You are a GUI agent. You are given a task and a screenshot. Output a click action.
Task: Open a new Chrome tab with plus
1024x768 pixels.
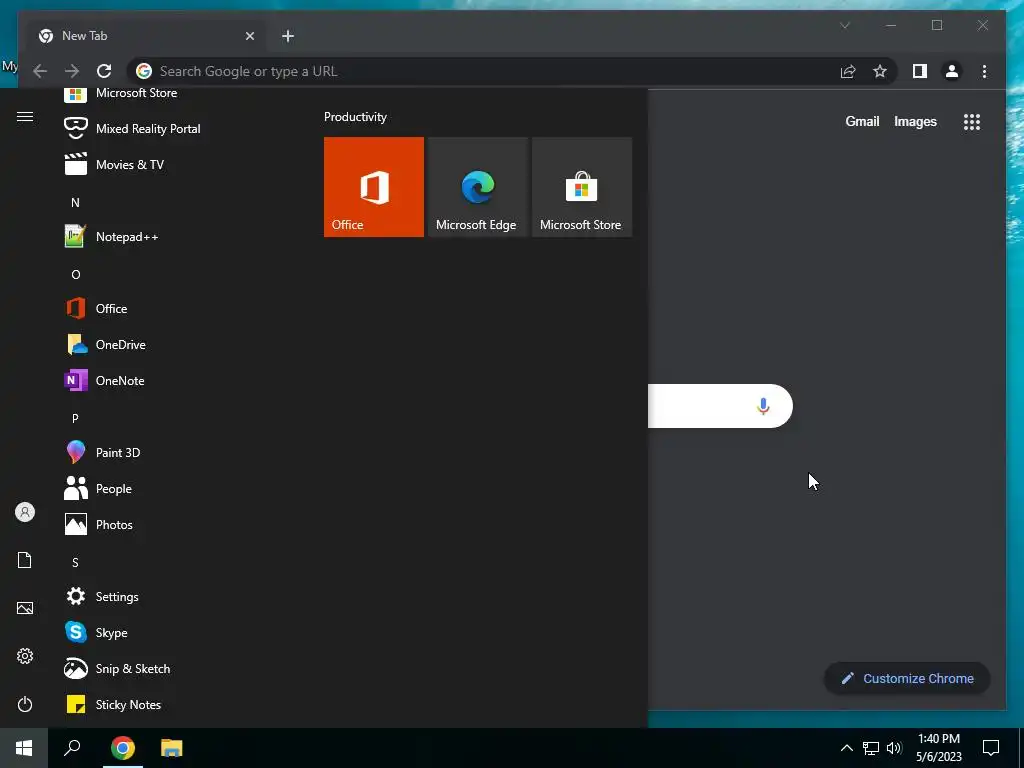tap(288, 36)
